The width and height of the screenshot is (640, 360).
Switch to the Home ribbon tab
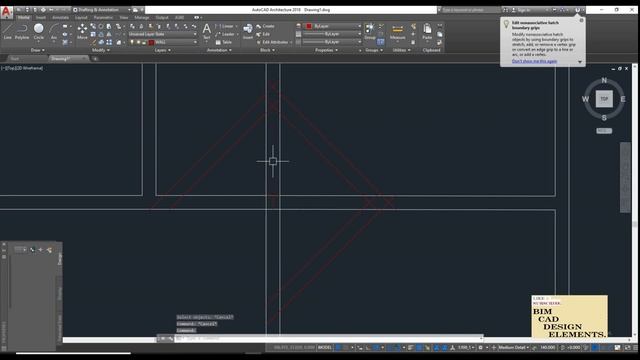click(x=24, y=18)
